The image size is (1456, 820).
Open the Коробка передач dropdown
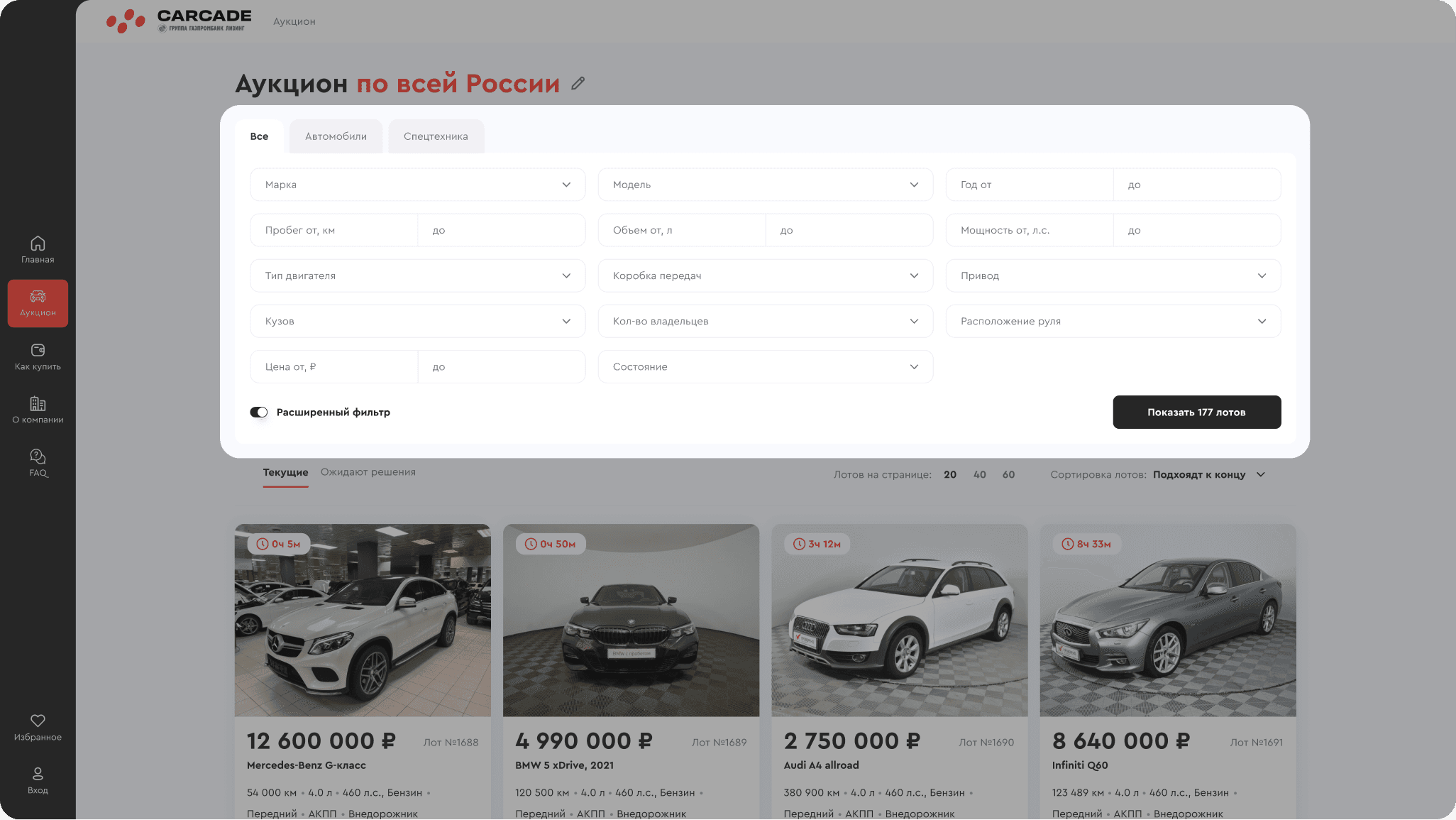point(766,275)
